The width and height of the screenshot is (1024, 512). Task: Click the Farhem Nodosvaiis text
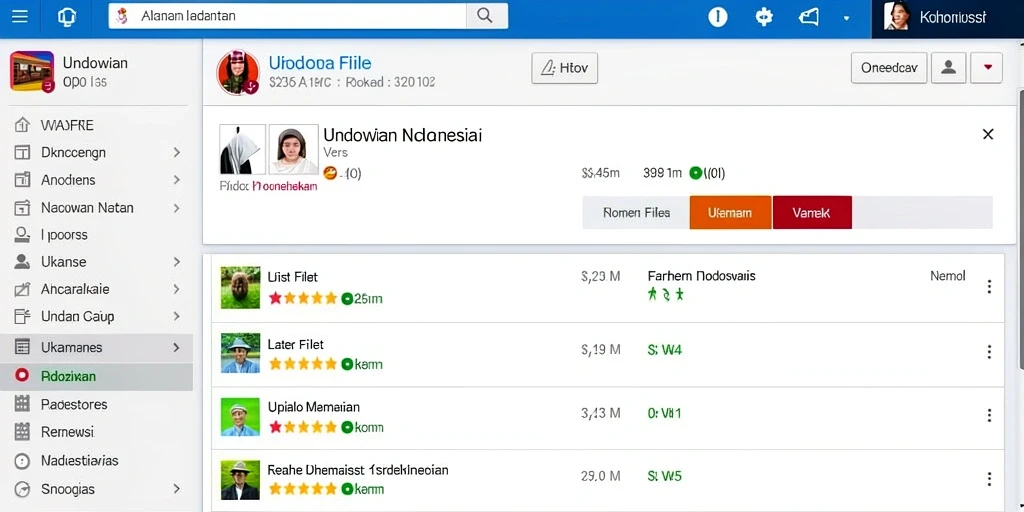point(701,276)
